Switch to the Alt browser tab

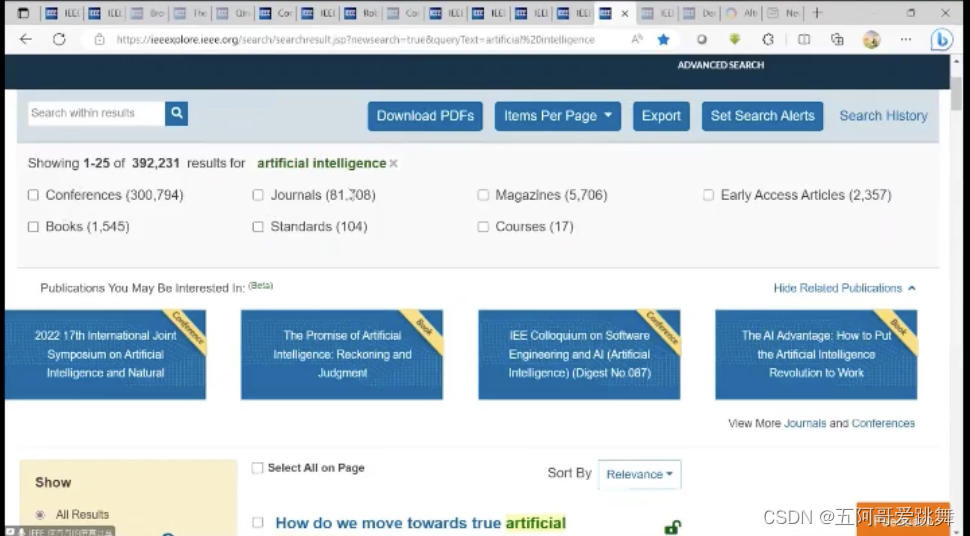[x=741, y=13]
